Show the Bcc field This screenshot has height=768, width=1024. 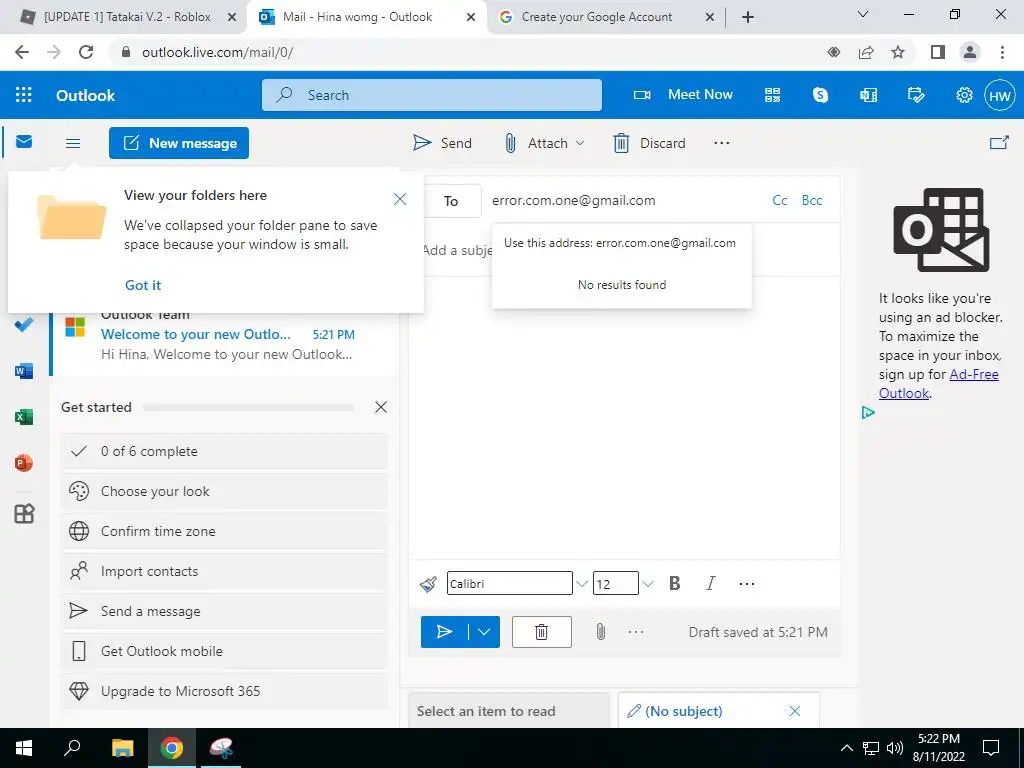click(812, 200)
